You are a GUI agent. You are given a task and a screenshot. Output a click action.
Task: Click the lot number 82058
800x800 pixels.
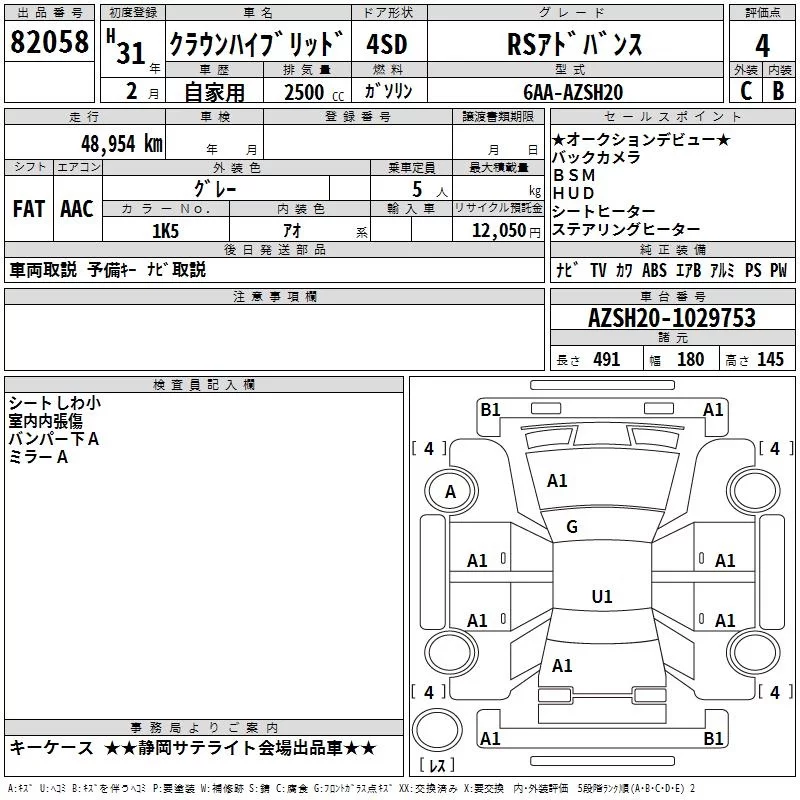(49, 43)
